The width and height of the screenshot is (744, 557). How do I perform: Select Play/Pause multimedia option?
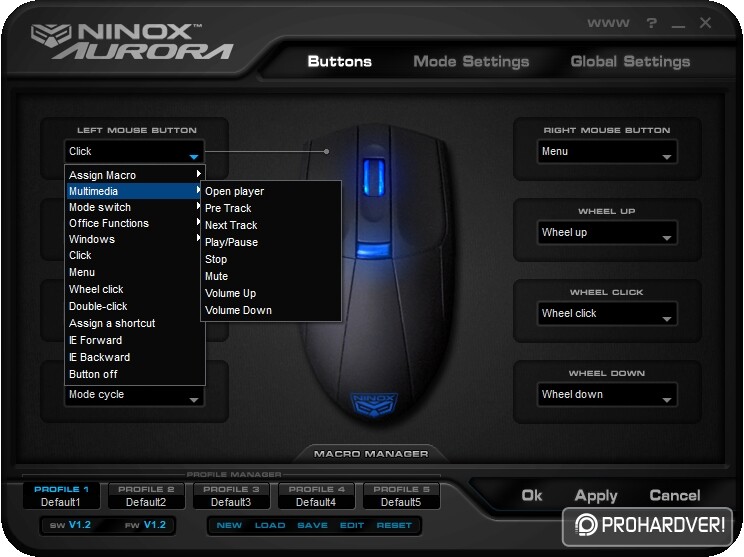[x=271, y=242]
